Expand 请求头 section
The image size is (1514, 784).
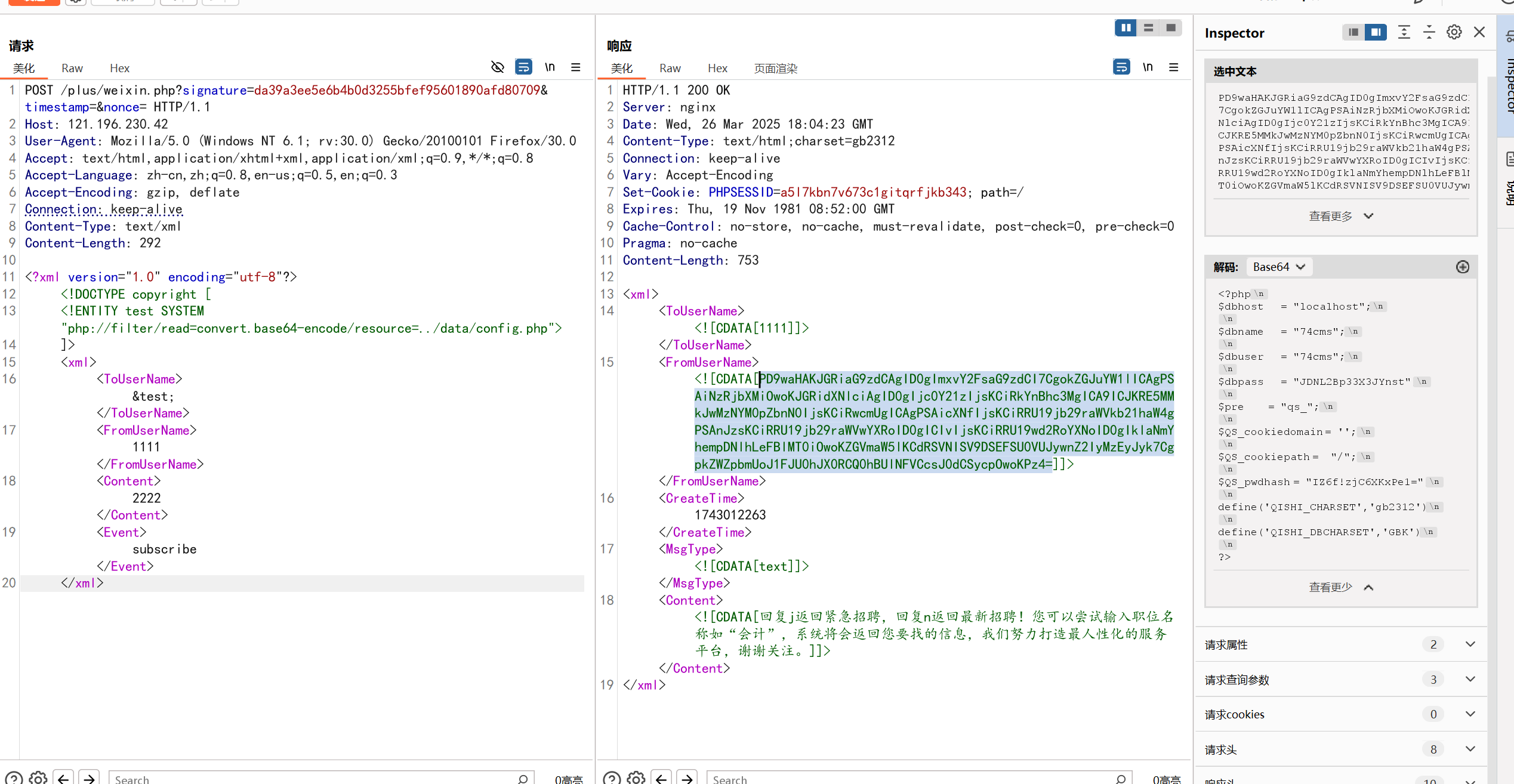click(1470, 749)
